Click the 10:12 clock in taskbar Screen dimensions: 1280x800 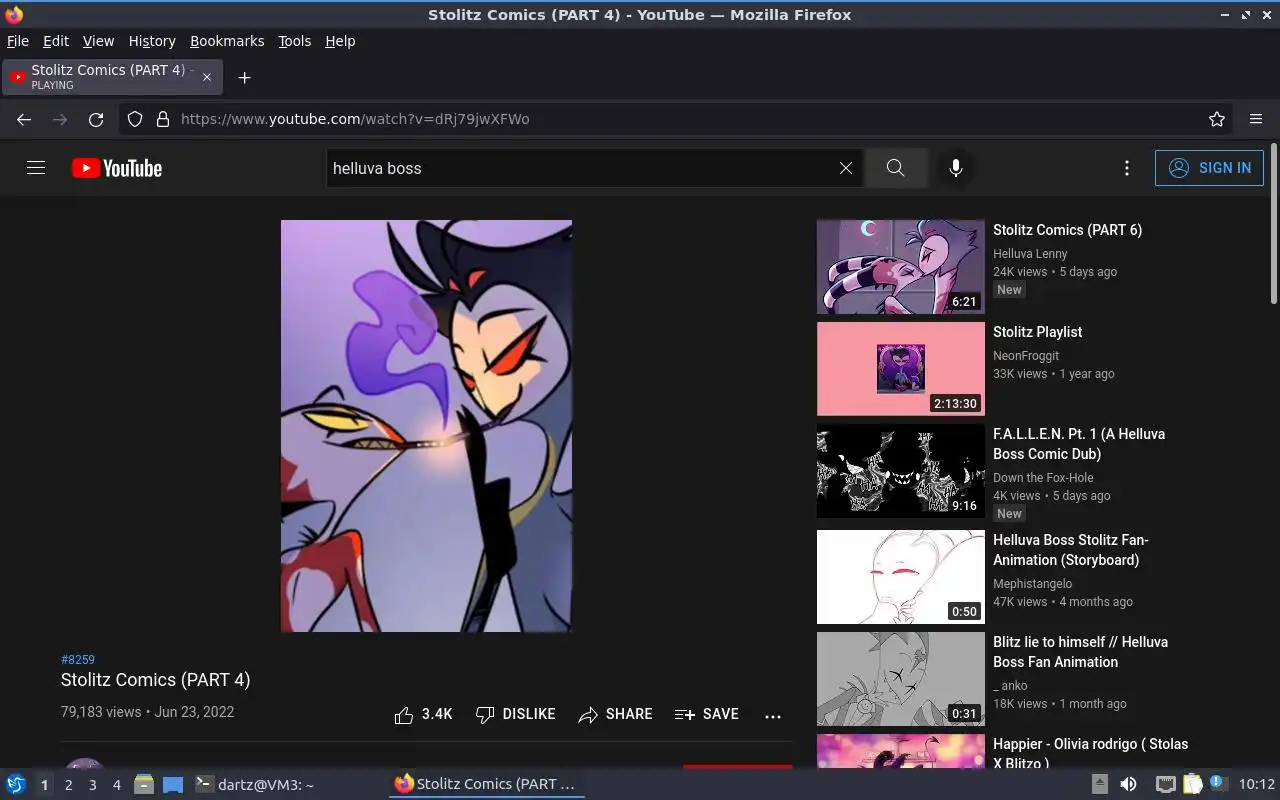(x=1257, y=784)
